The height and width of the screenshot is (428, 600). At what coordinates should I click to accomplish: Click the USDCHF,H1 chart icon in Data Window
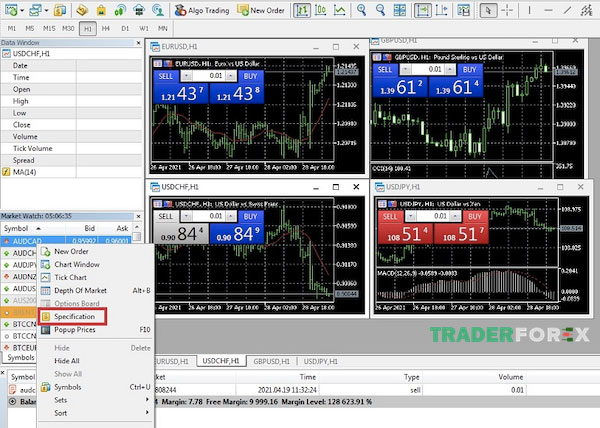point(6,54)
